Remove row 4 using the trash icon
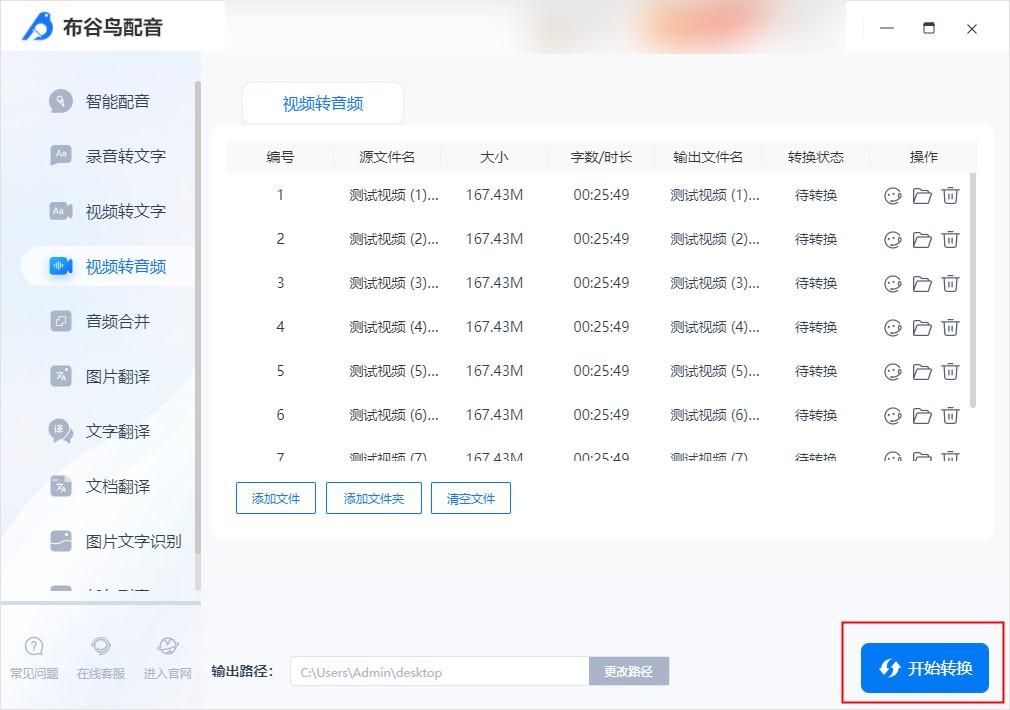1010x710 pixels. [x=950, y=327]
